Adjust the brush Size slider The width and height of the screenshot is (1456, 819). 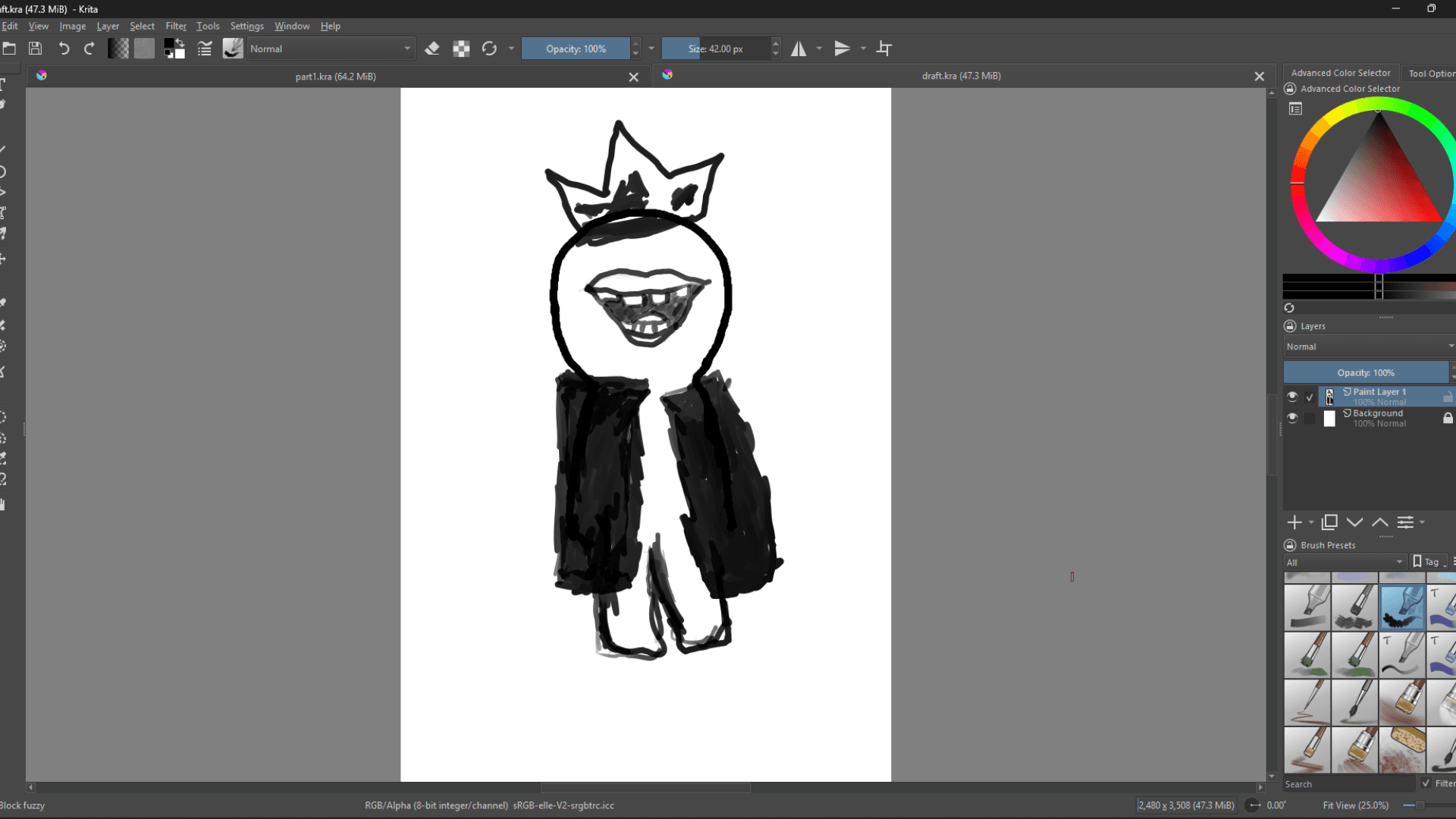[x=715, y=49]
